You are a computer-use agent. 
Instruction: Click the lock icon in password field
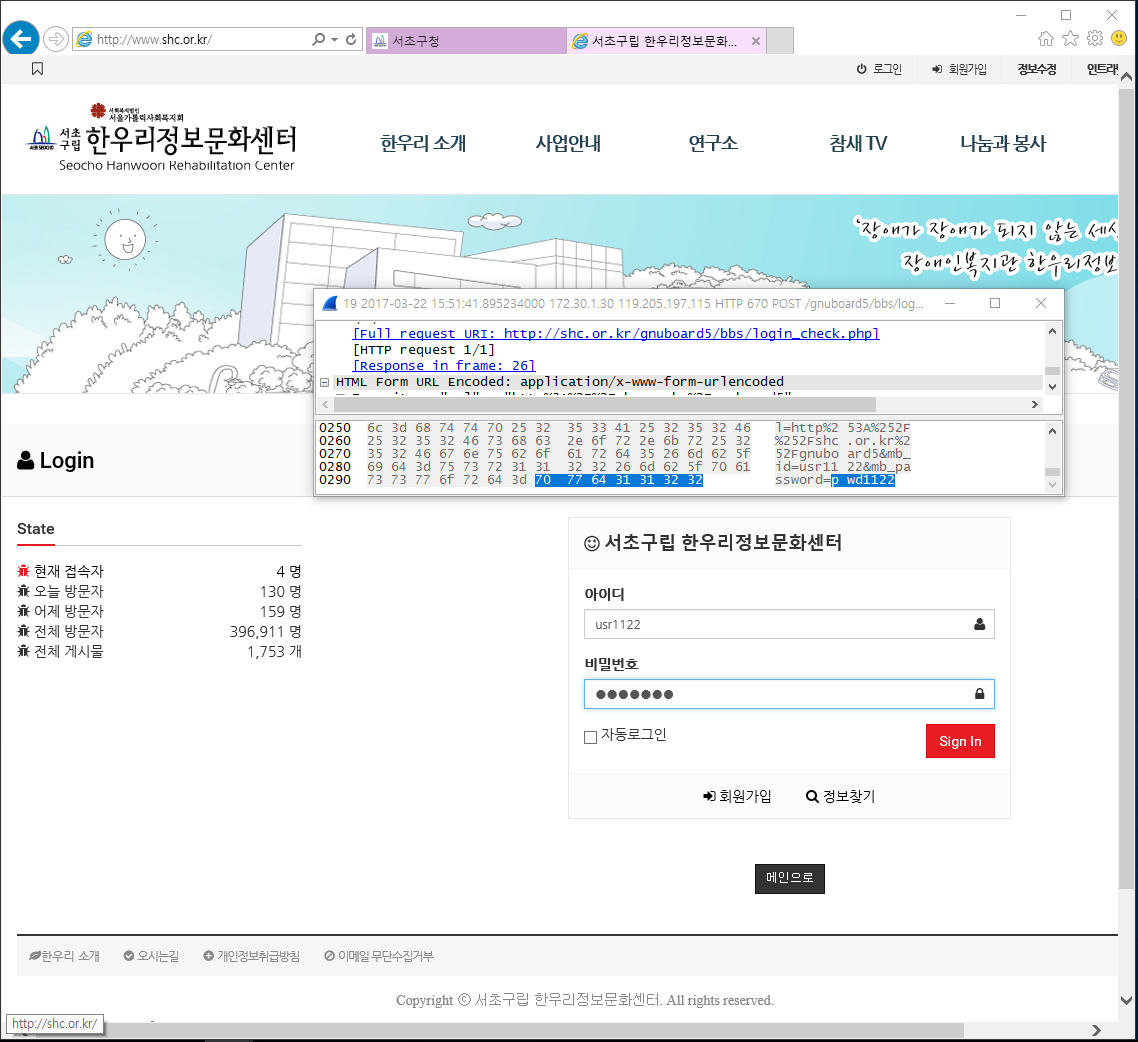tap(979, 694)
